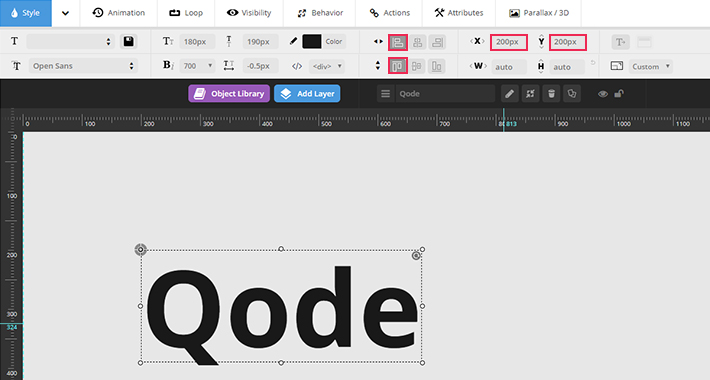This screenshot has height=380, width=710.
Task: Open the Parallax / 3D tab
Action: (539, 13)
